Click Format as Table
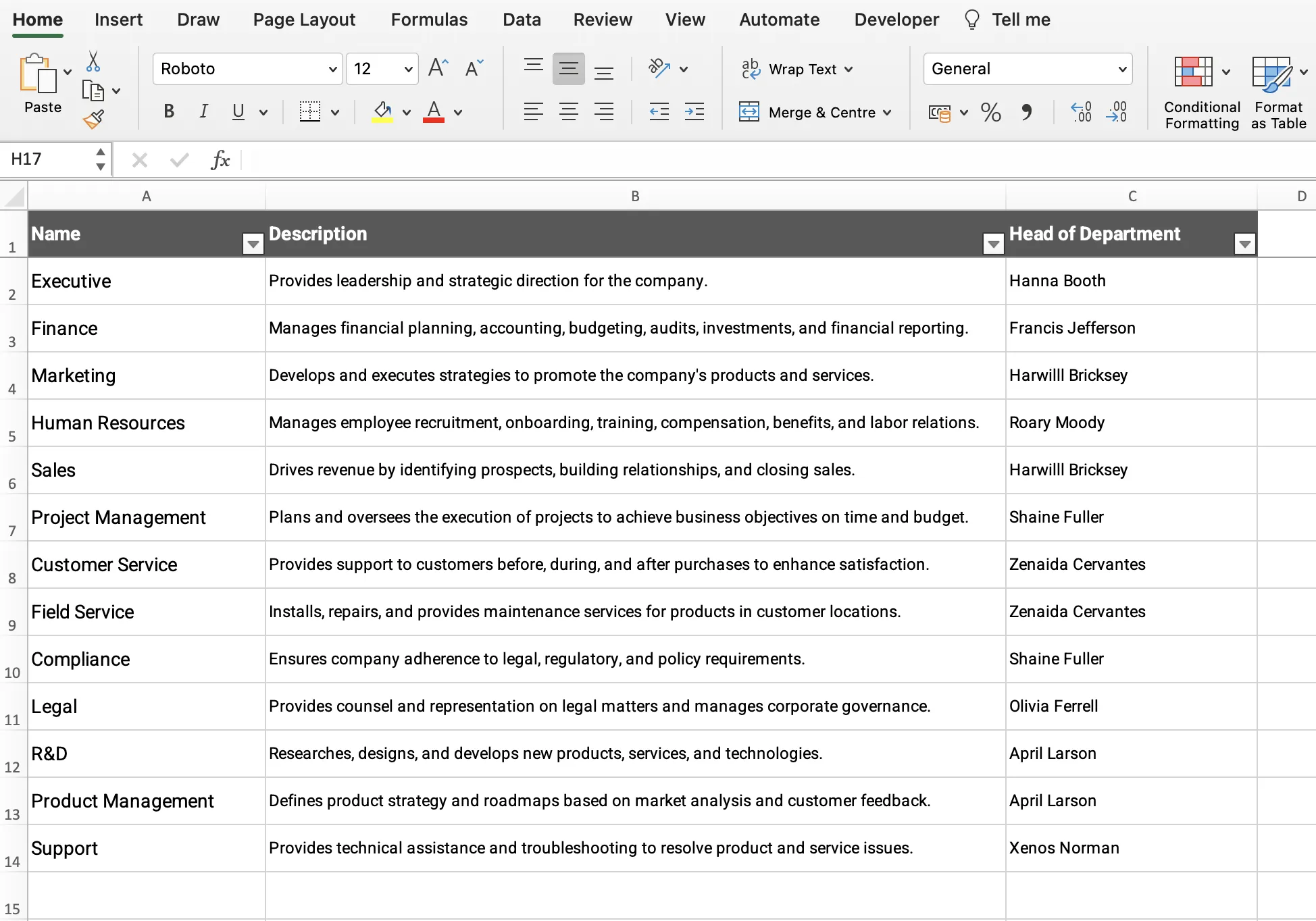The height and width of the screenshot is (921, 1316). coord(1277,91)
